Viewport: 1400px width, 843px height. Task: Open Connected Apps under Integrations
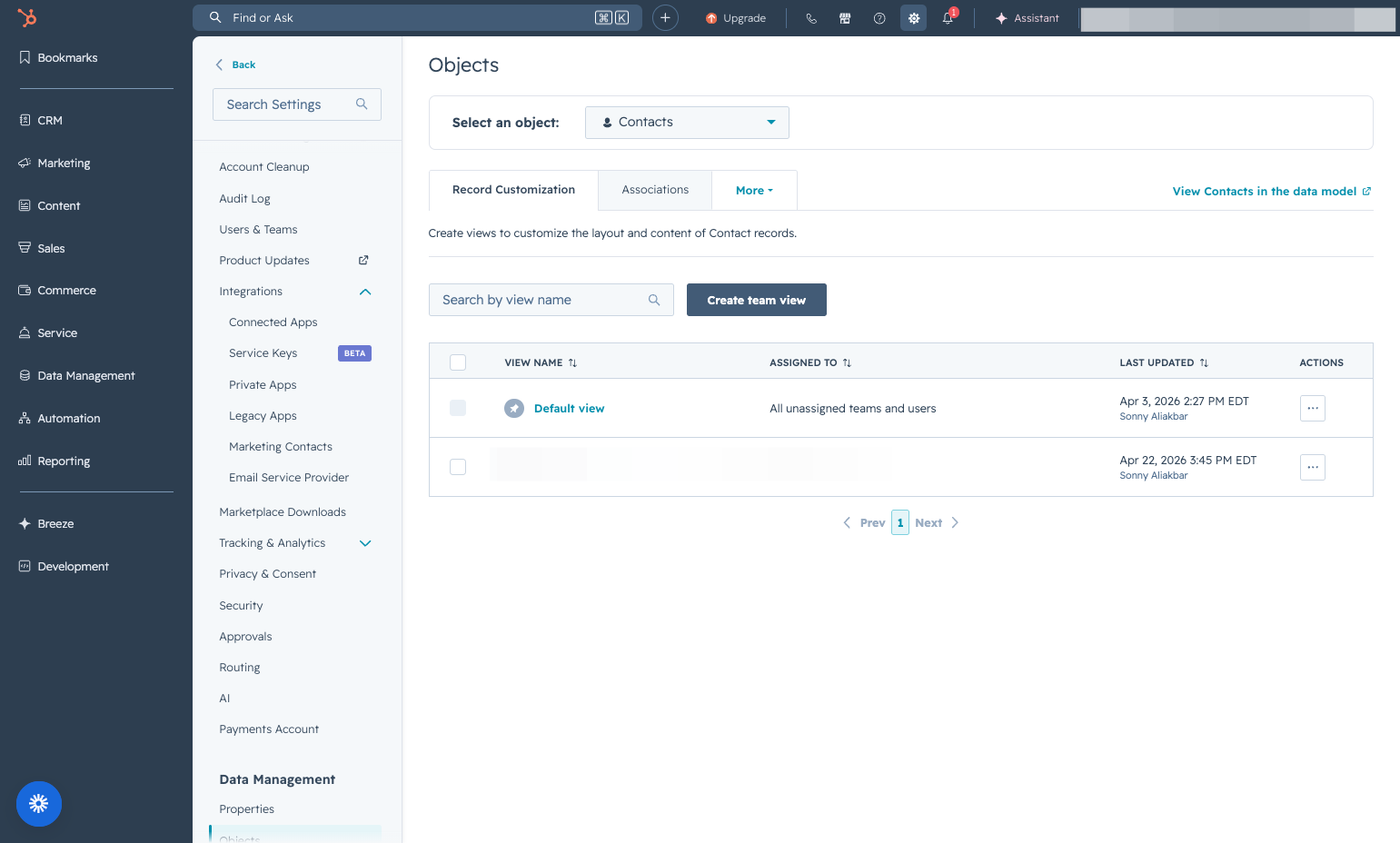click(273, 322)
